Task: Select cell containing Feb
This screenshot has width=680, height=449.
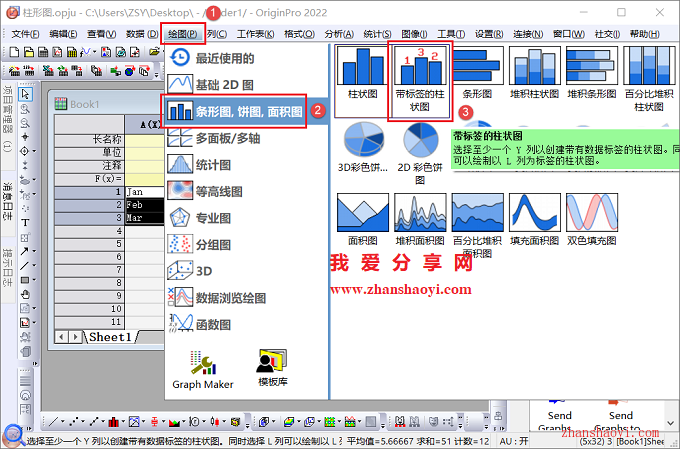Action: click(145, 205)
